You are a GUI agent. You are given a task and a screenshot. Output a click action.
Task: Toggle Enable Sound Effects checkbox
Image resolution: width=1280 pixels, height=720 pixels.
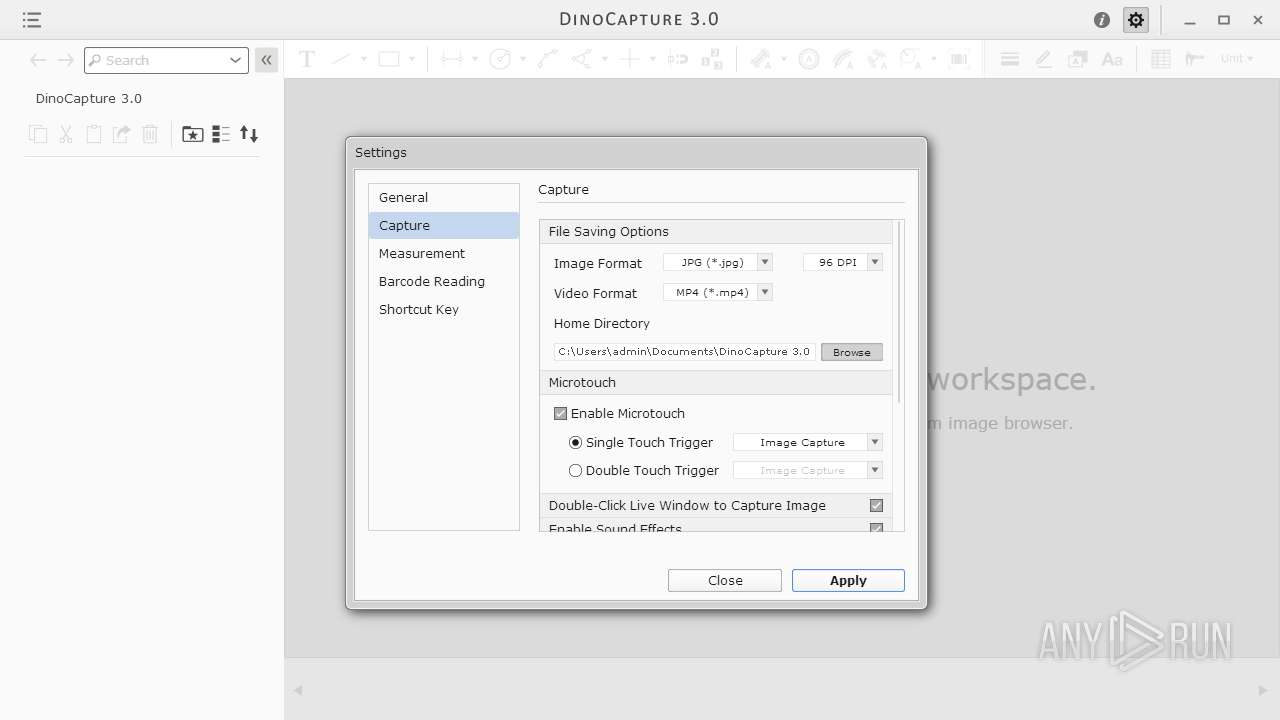[x=876, y=528]
